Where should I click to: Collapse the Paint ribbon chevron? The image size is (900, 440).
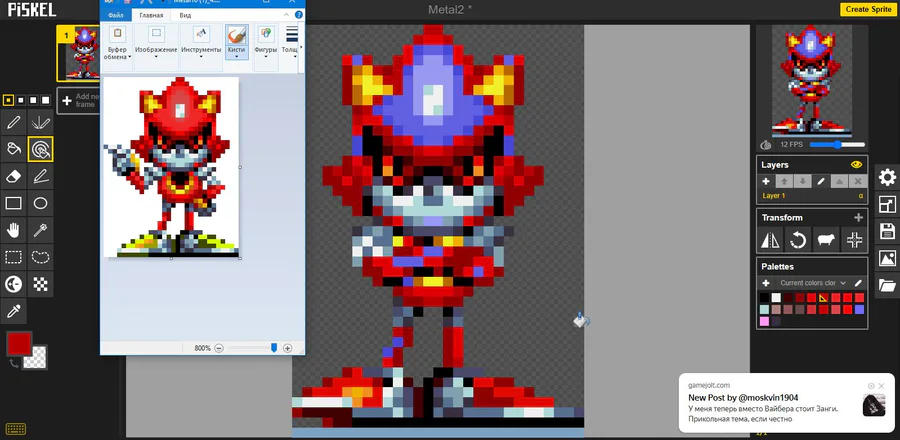pos(286,15)
